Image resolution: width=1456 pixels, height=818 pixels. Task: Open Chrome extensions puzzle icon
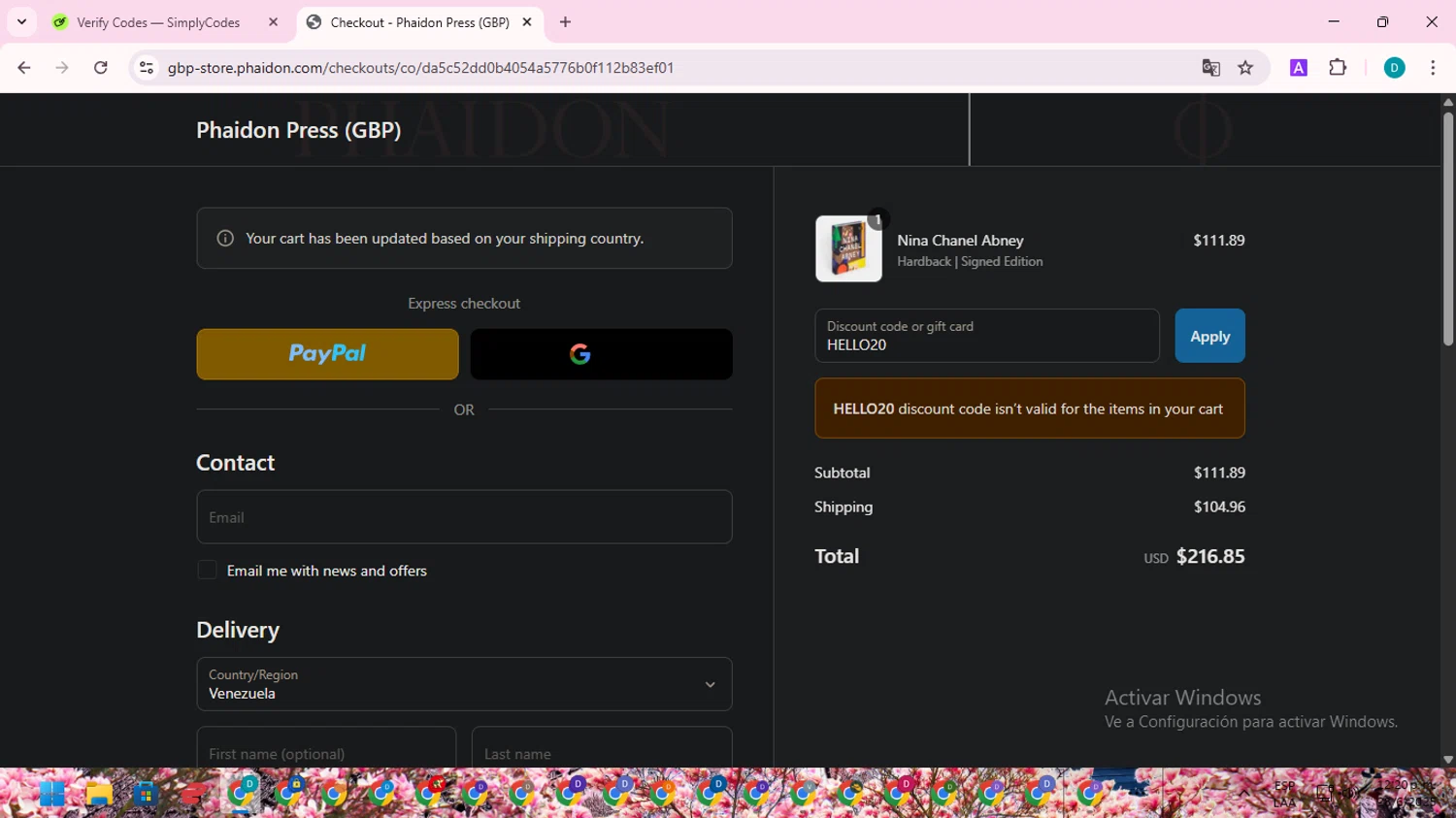pyautogui.click(x=1338, y=68)
